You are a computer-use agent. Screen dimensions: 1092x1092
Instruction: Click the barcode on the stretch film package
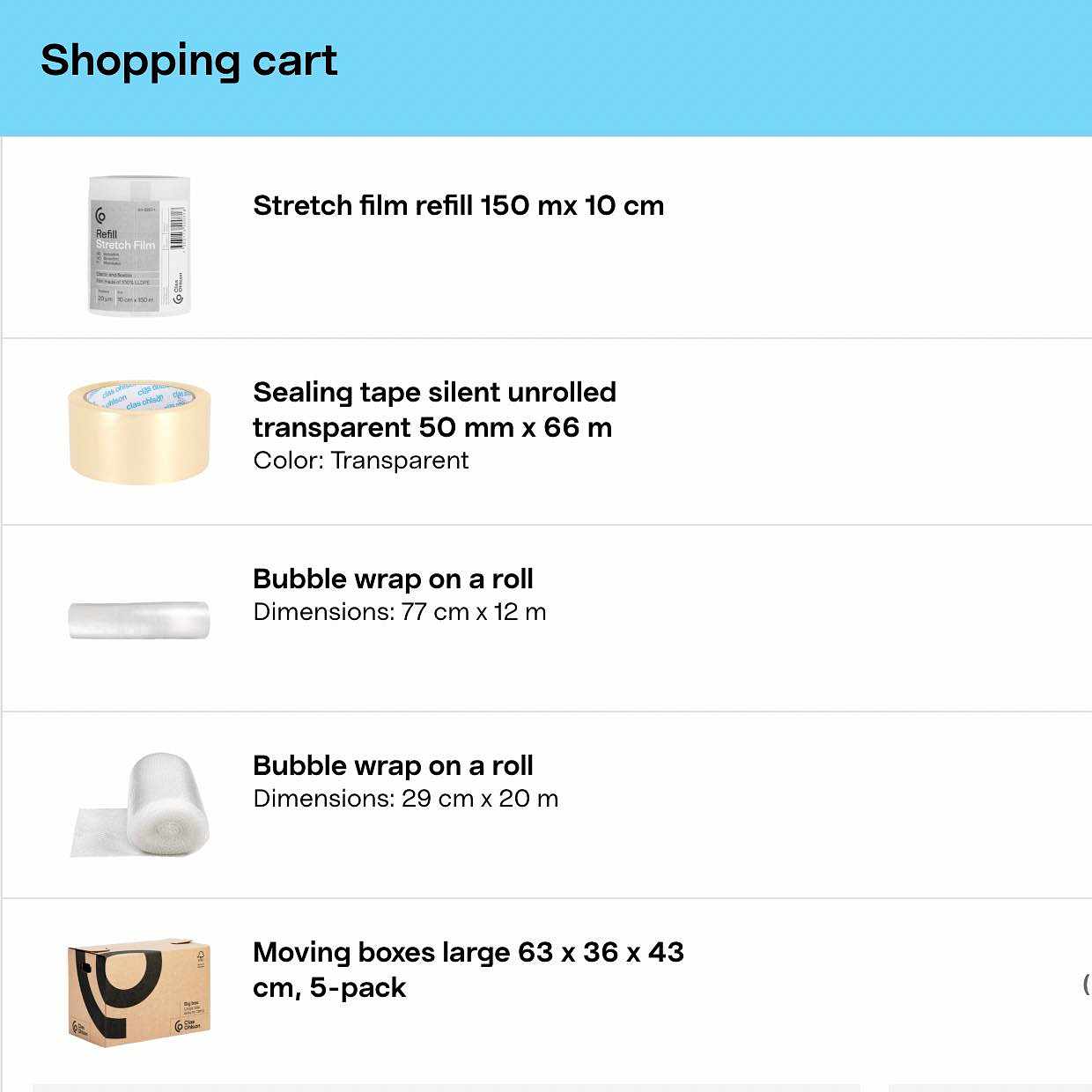click(x=177, y=228)
